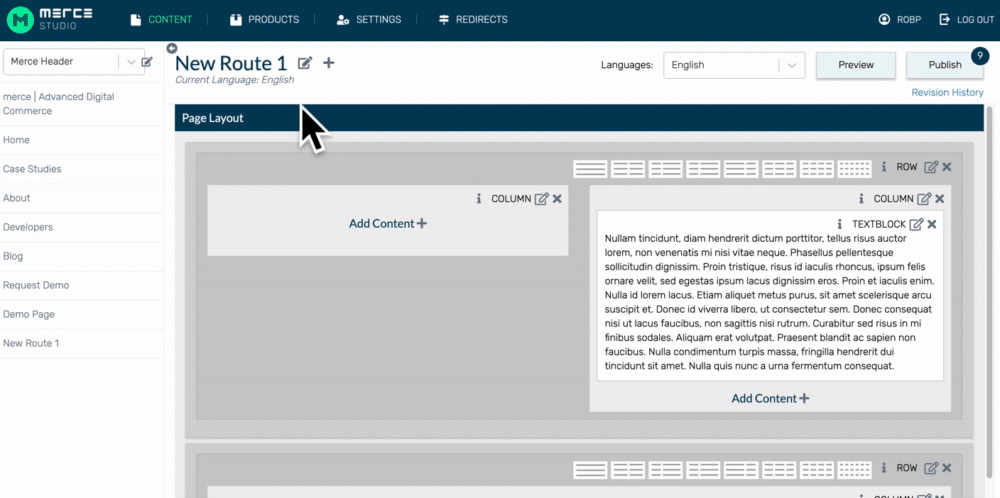This screenshot has height=498, width=1000.
Task: Click the Publish button
Action: pyautogui.click(x=944, y=65)
